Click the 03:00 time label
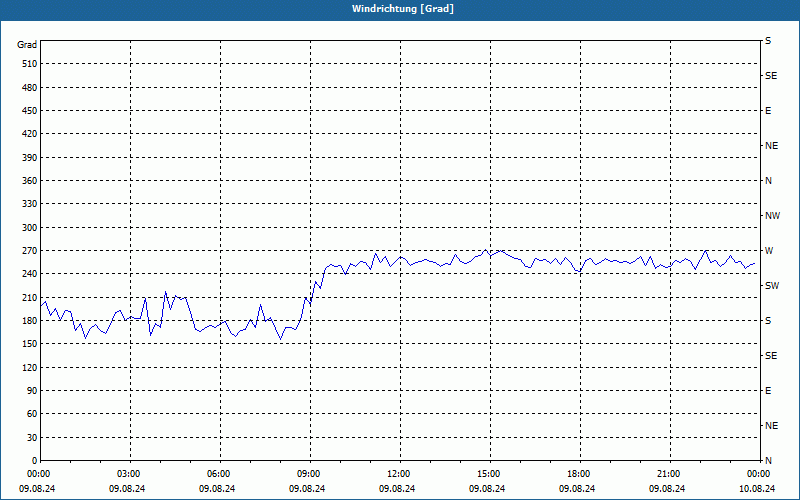 tap(131, 474)
